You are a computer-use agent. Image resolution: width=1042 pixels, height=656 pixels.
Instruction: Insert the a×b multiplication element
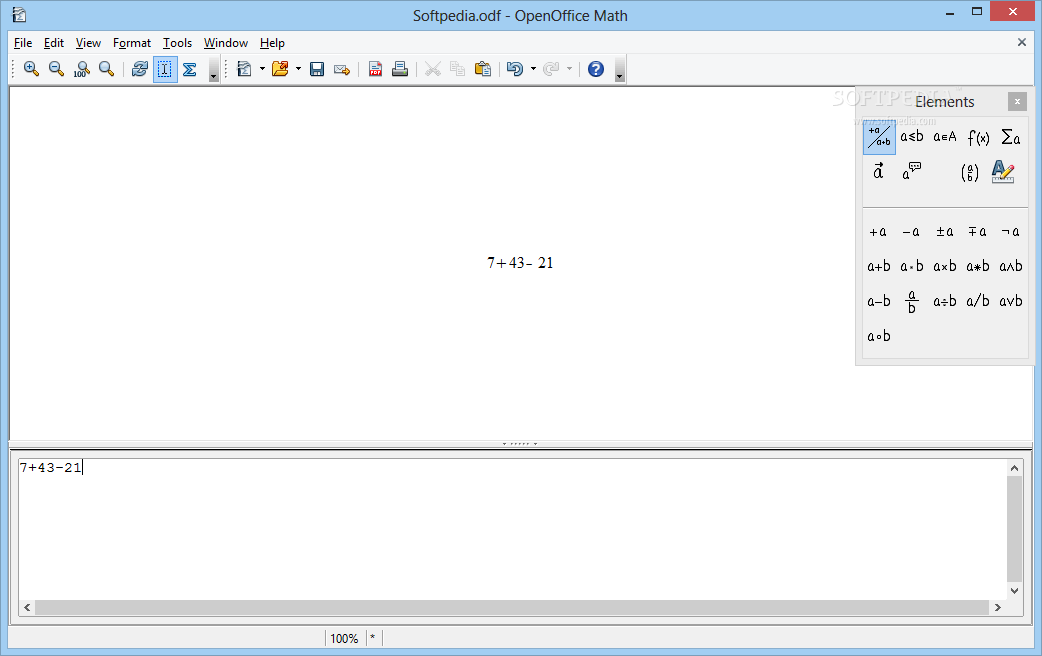[944, 266]
